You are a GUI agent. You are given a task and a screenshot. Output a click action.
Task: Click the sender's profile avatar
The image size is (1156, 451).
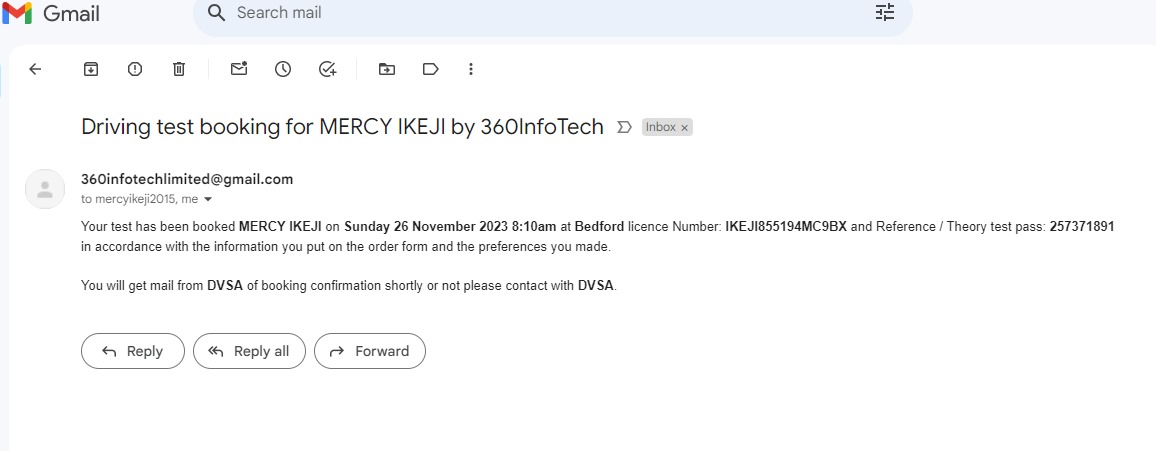pyautogui.click(x=44, y=189)
